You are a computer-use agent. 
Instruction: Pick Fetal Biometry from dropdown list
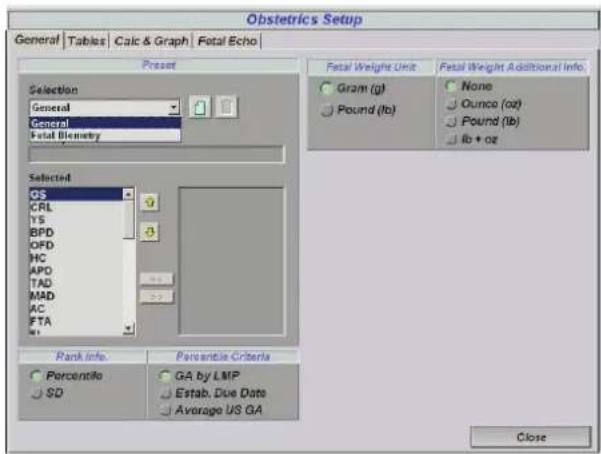coord(105,135)
